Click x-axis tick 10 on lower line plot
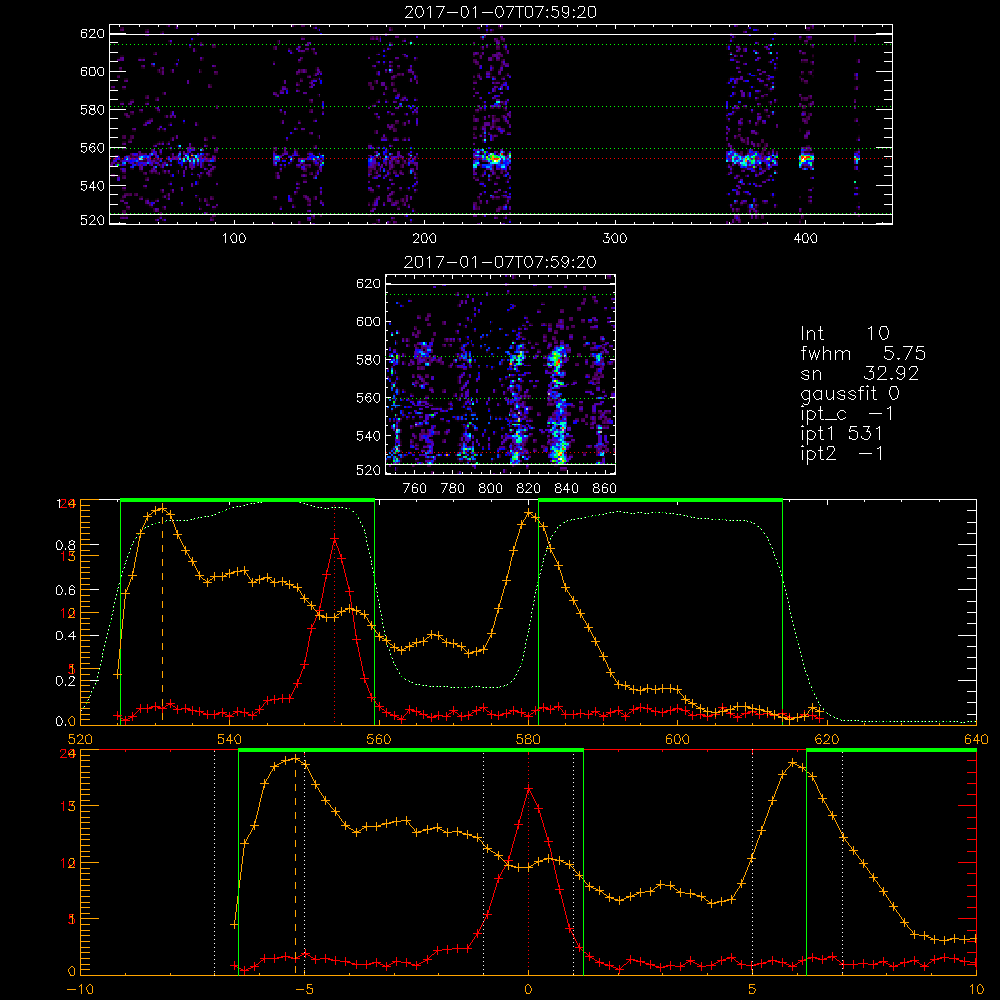This screenshot has width=1000, height=1000. pos(976,989)
